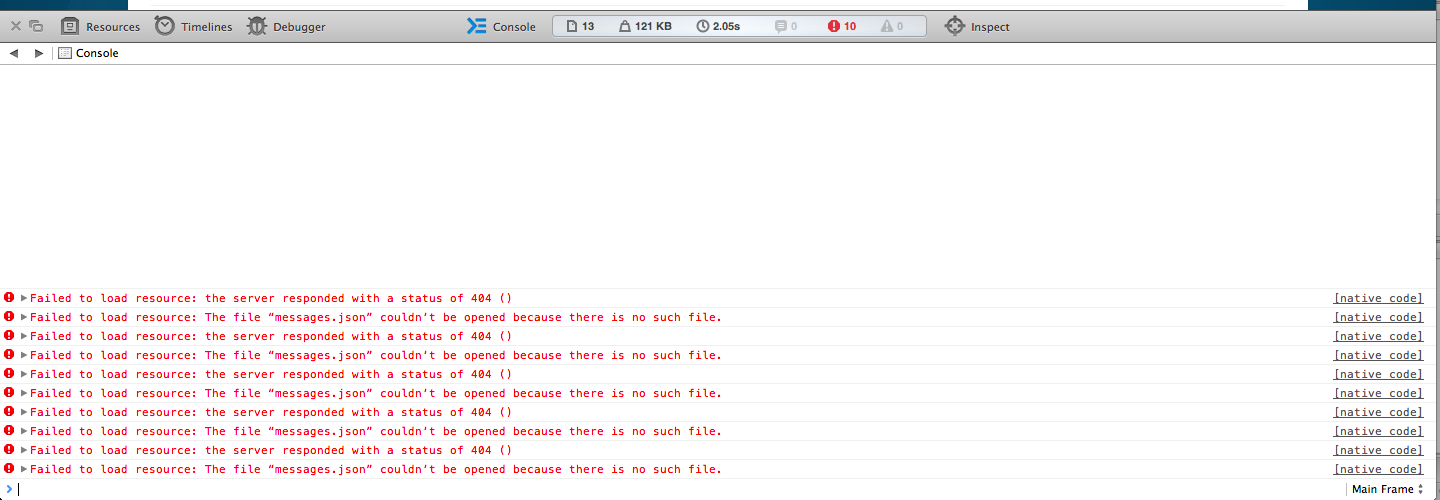
Task: Click the log messages count showing 0
Action: [786, 27]
